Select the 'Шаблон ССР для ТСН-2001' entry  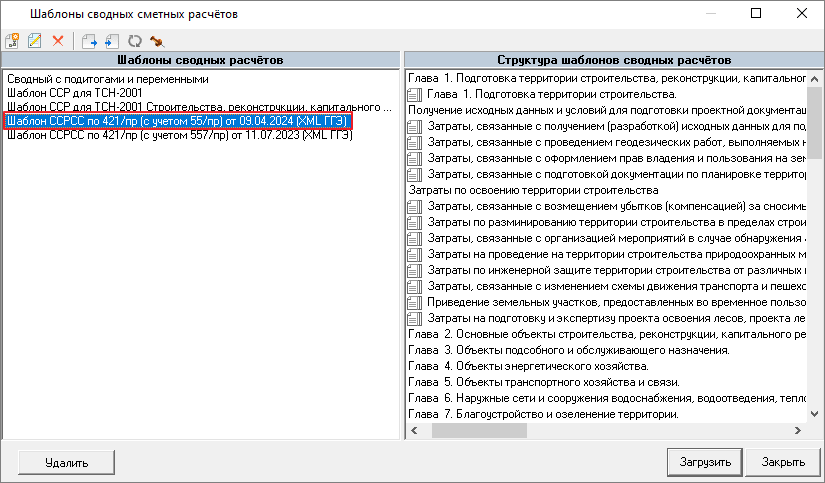[74, 92]
